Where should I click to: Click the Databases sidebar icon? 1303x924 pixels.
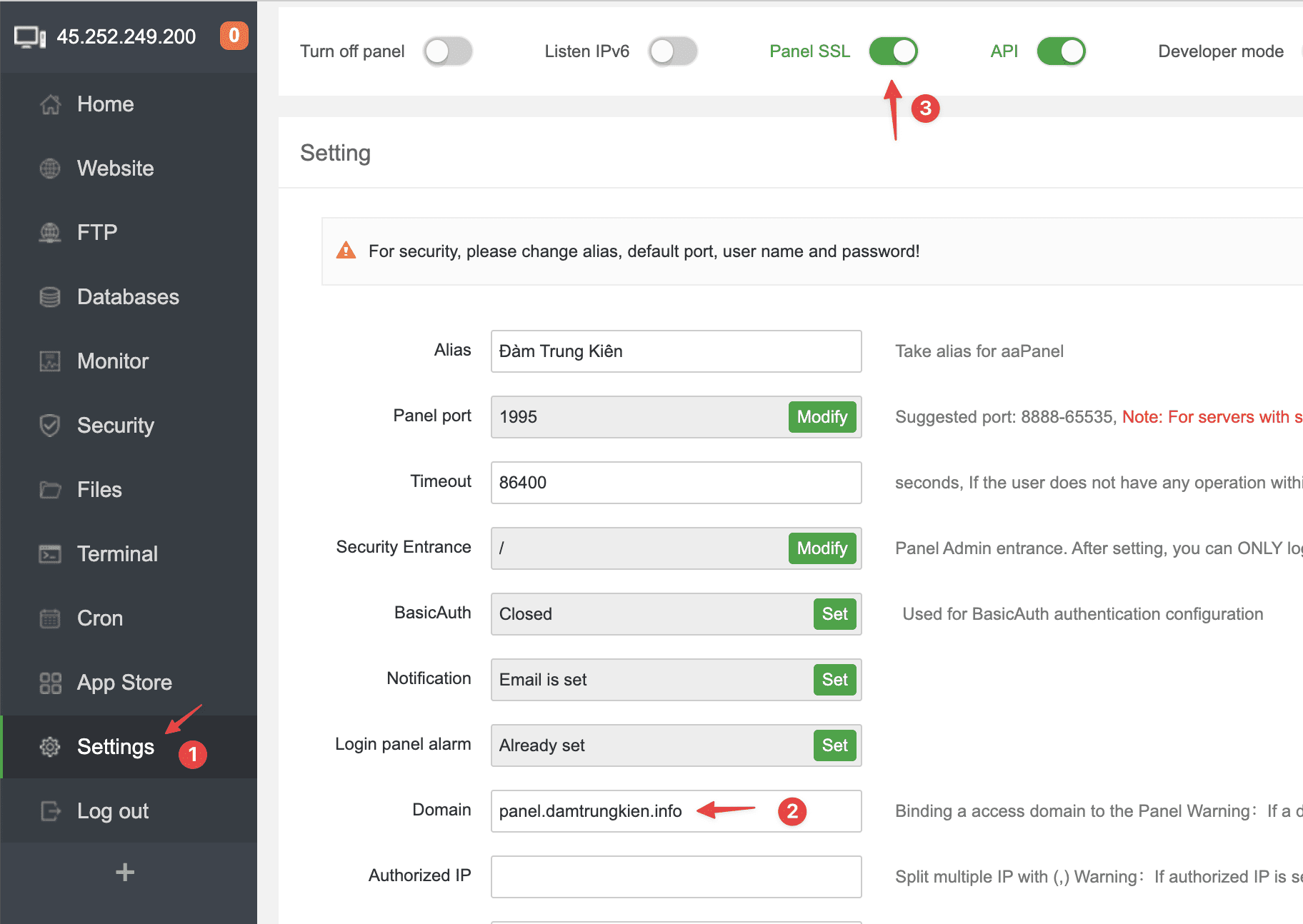pyautogui.click(x=50, y=296)
